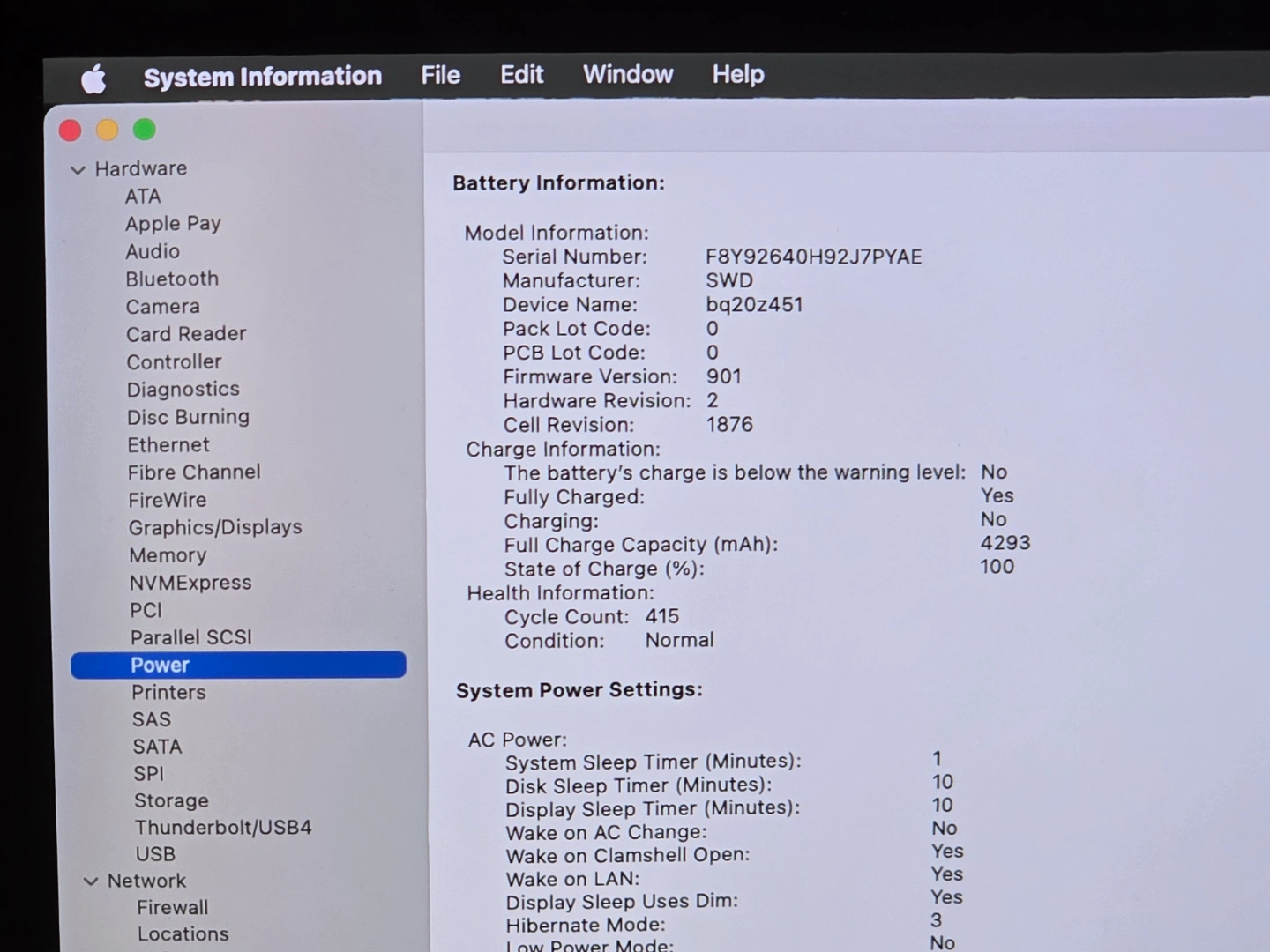This screenshot has width=1270, height=952.
Task: Click the Network category label
Action: (x=146, y=881)
